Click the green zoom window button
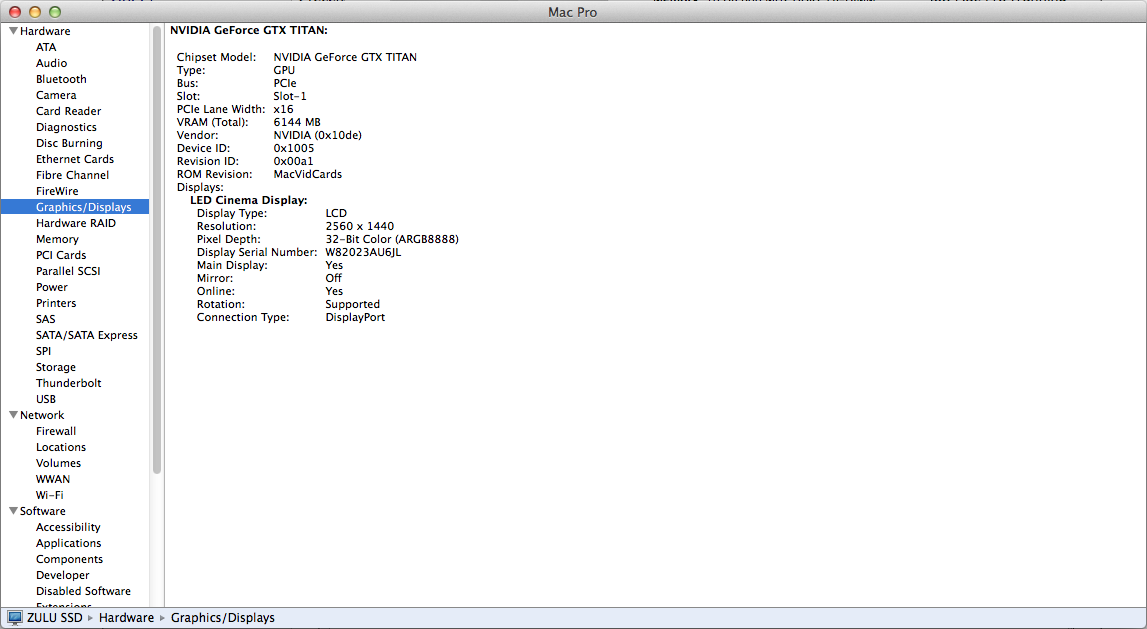The width and height of the screenshot is (1147, 629). coord(55,12)
